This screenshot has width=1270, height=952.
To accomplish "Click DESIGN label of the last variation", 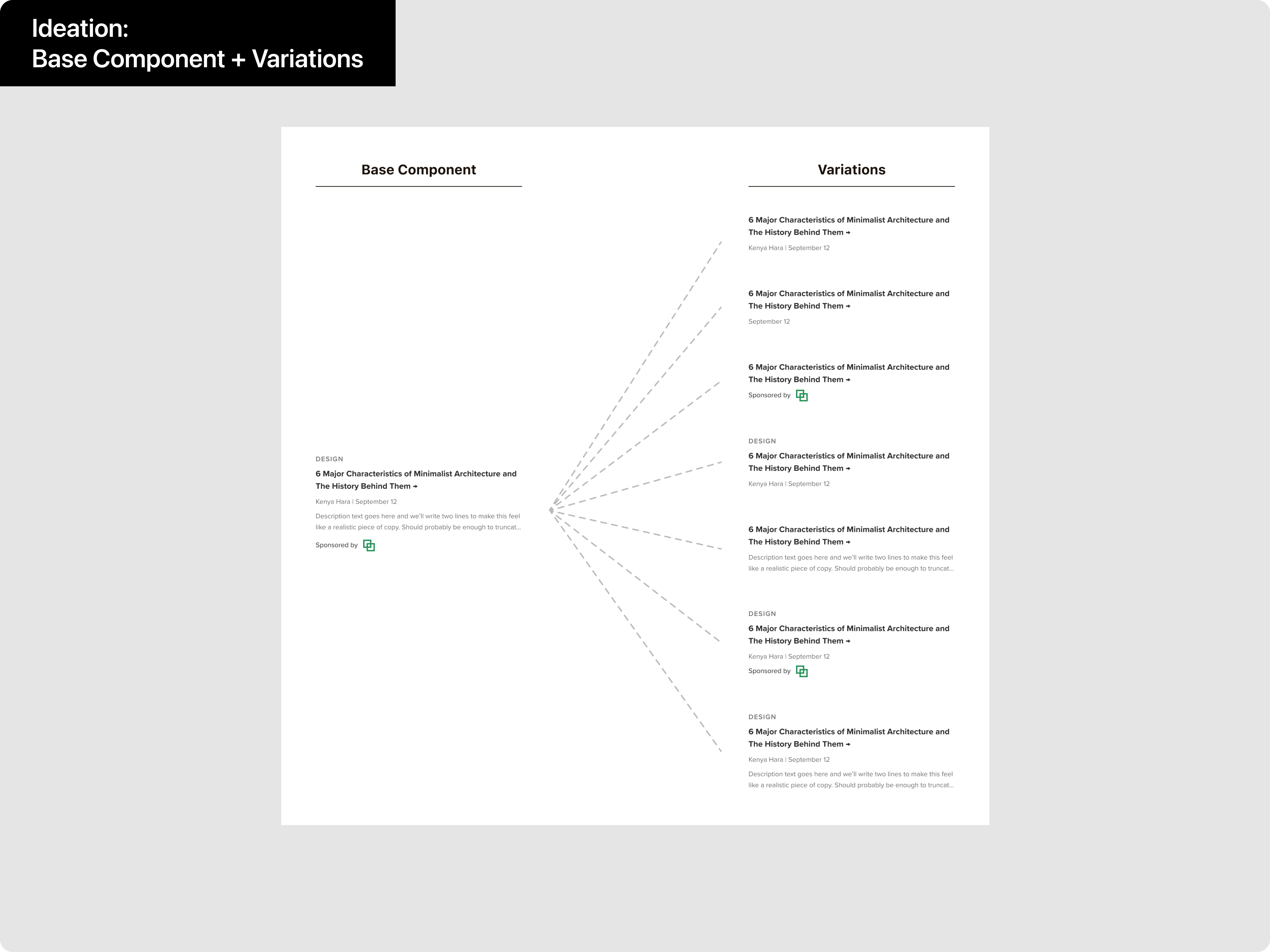I will (762, 717).
